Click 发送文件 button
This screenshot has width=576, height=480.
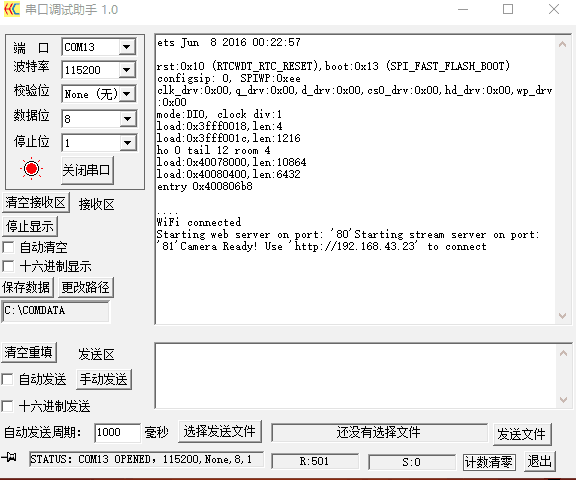522,434
